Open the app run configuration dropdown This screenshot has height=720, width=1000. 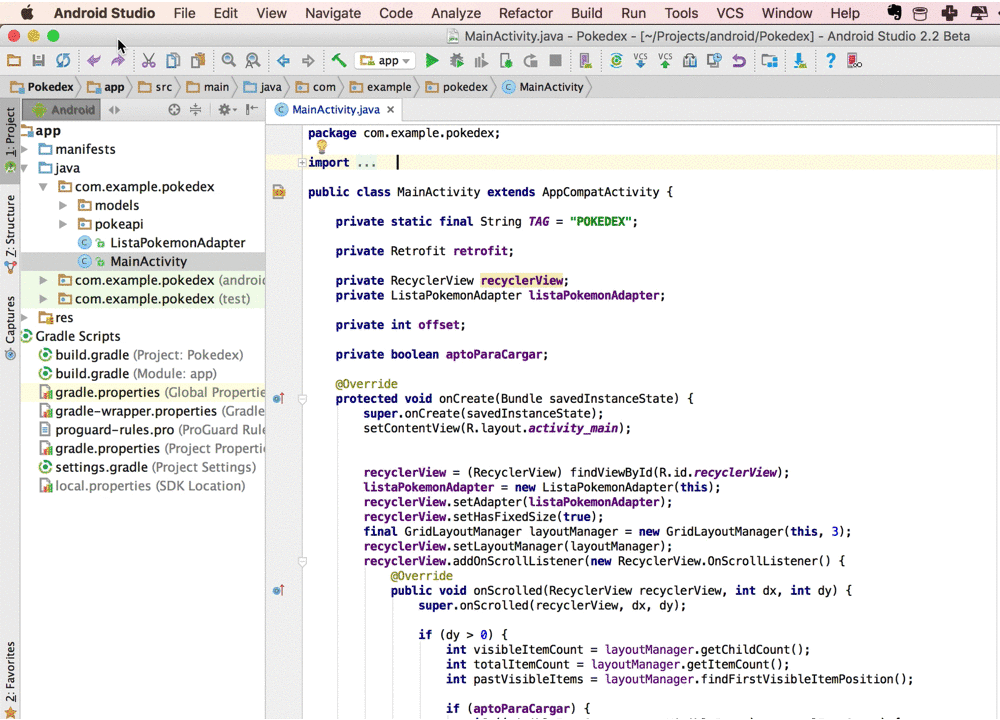(x=385, y=61)
